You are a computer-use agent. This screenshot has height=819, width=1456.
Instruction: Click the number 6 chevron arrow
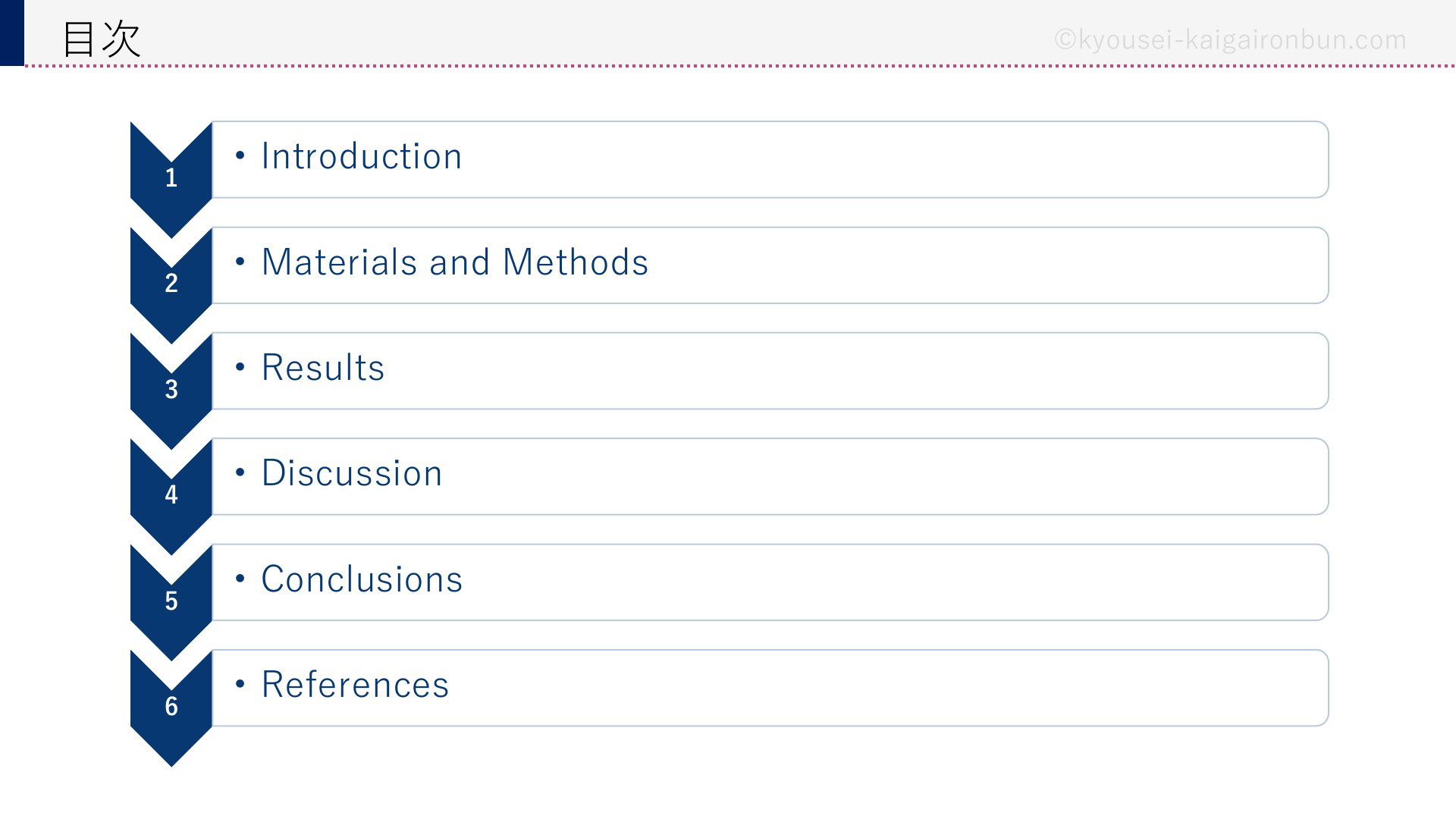point(171,708)
